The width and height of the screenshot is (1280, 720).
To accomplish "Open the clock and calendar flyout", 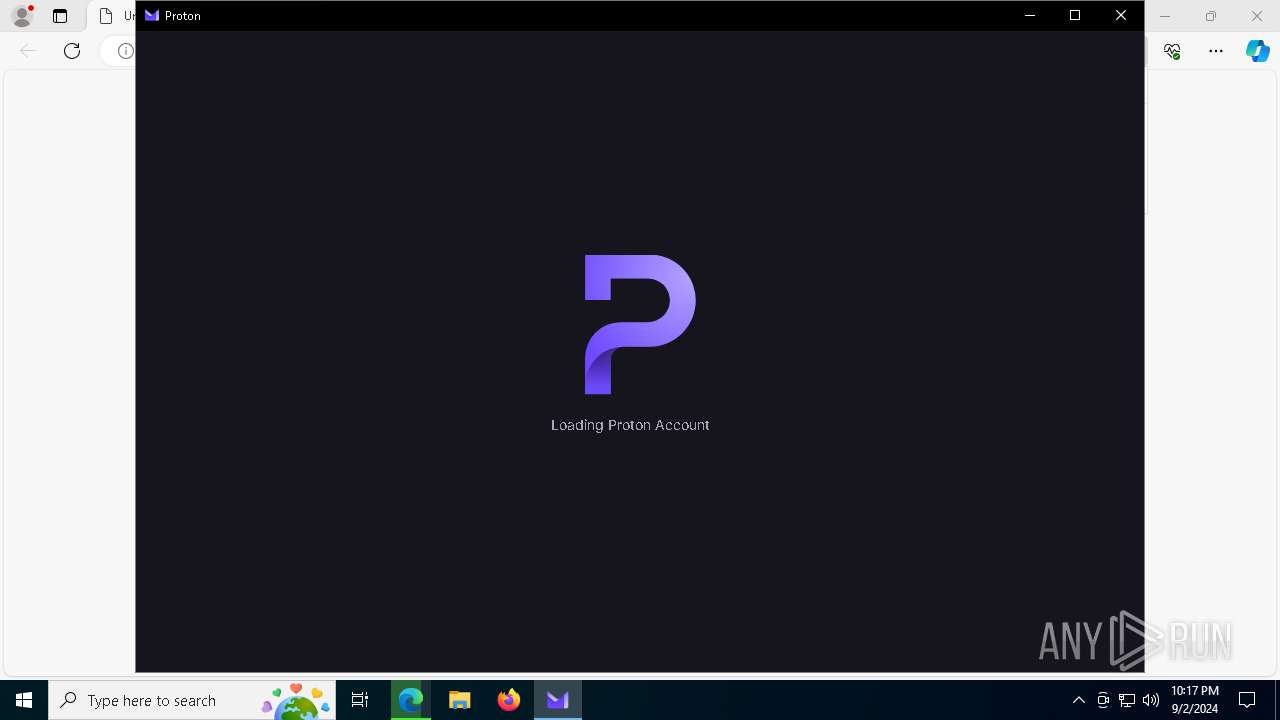I will pos(1195,700).
